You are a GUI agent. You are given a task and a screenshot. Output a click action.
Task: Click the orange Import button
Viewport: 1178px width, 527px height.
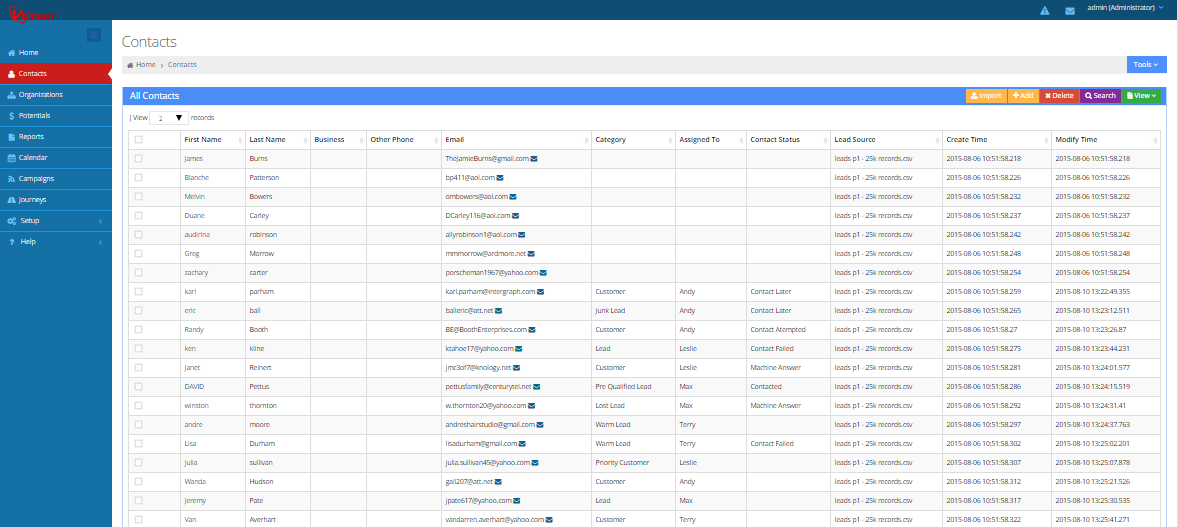986,96
